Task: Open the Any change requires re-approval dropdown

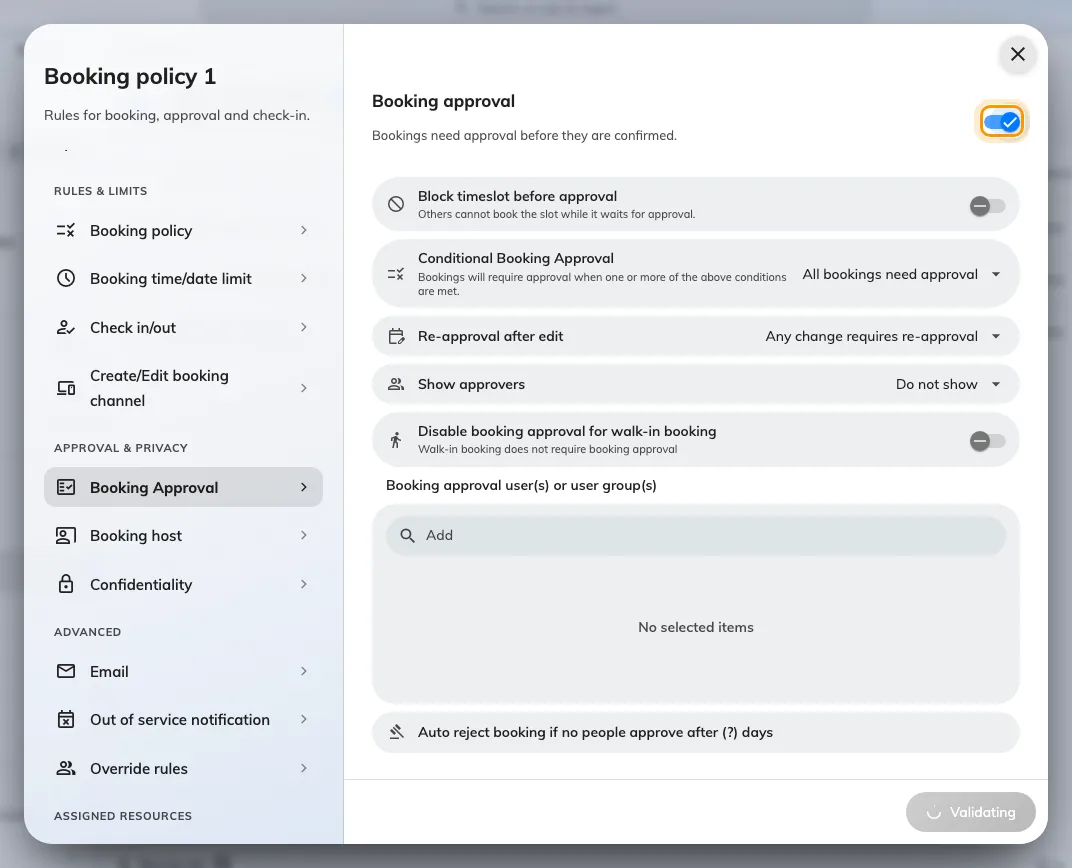Action: [883, 336]
